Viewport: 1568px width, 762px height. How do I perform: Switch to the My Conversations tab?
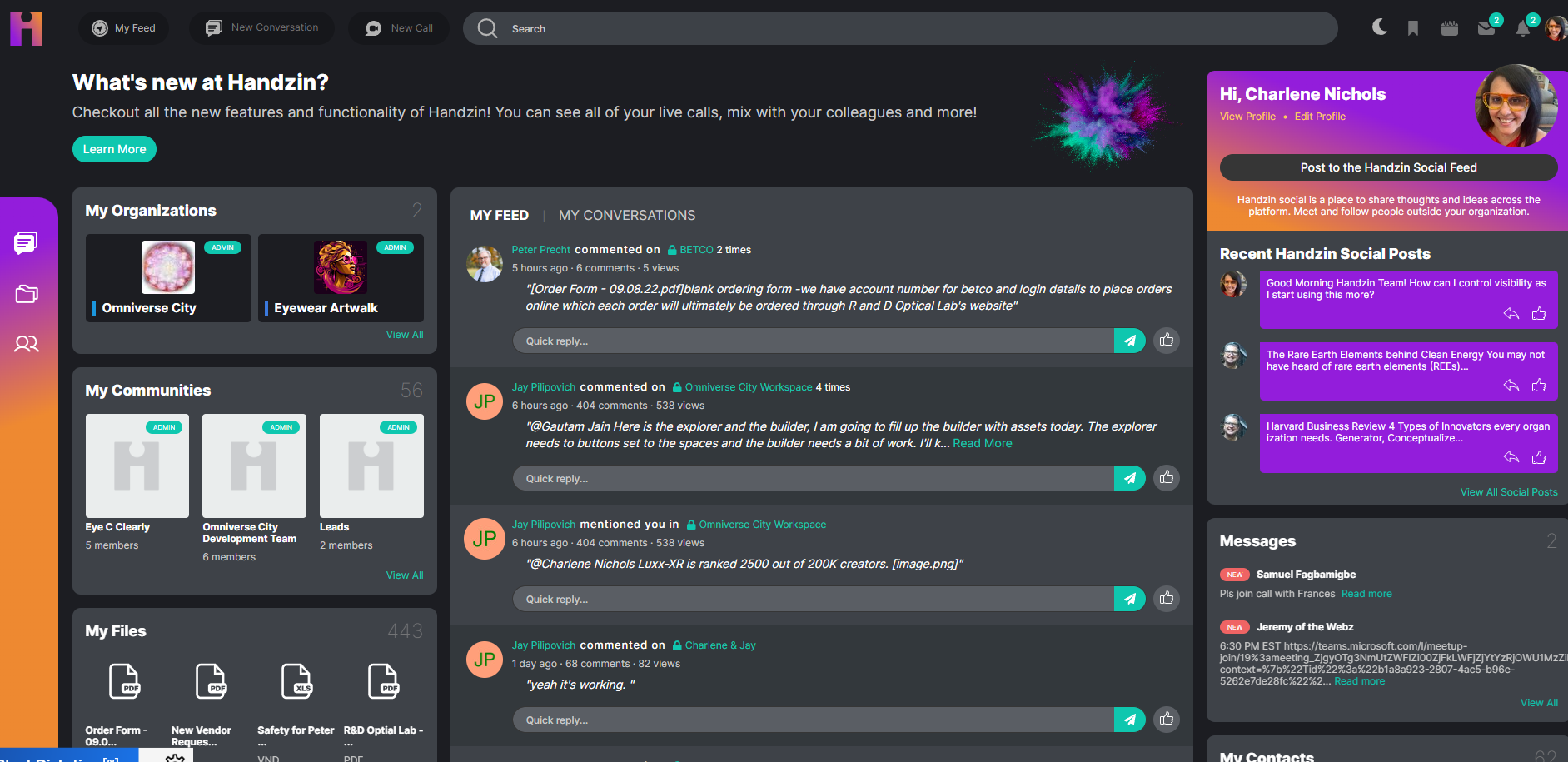pyautogui.click(x=627, y=215)
